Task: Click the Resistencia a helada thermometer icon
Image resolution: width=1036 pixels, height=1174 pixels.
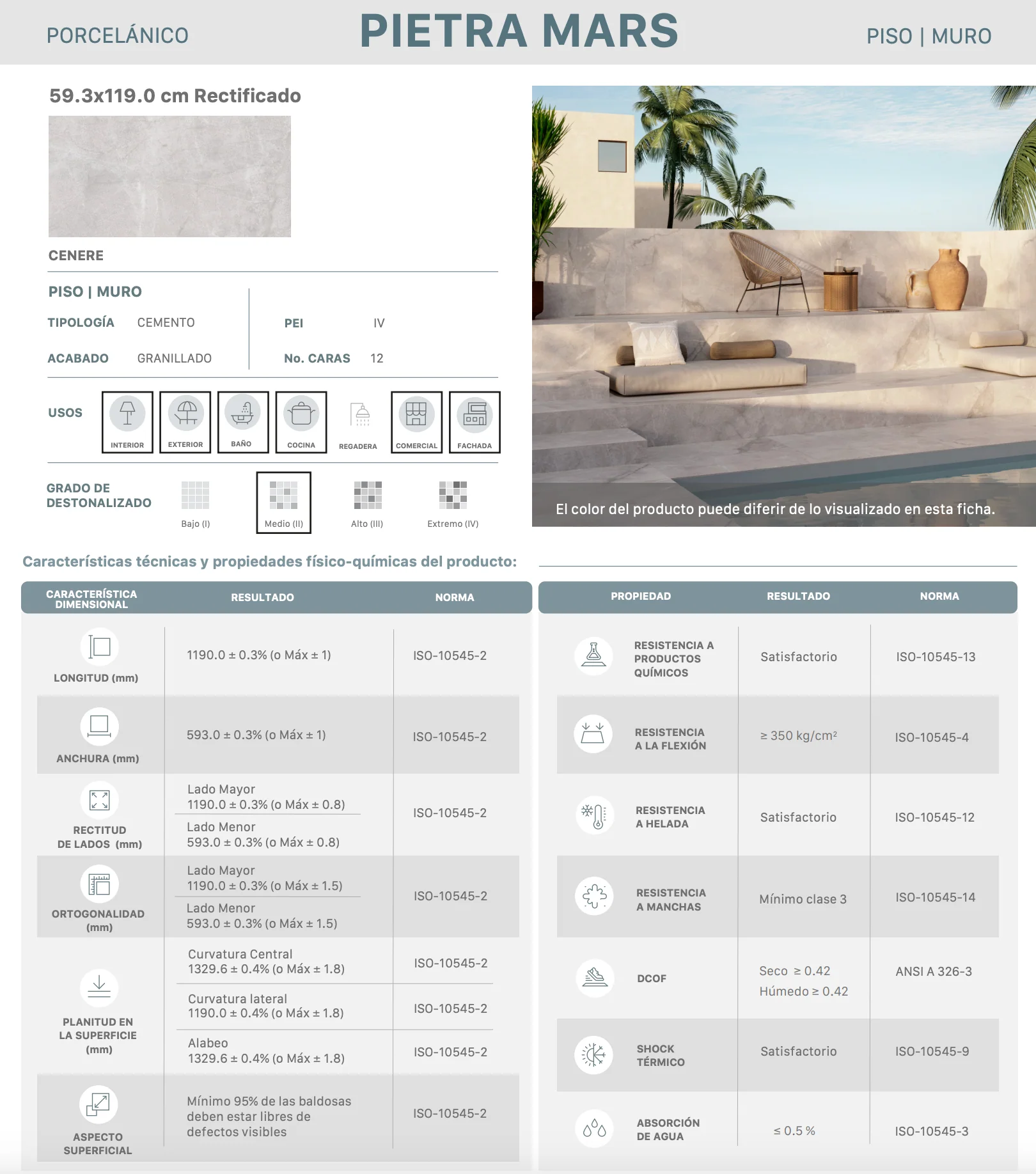Action: [x=594, y=815]
